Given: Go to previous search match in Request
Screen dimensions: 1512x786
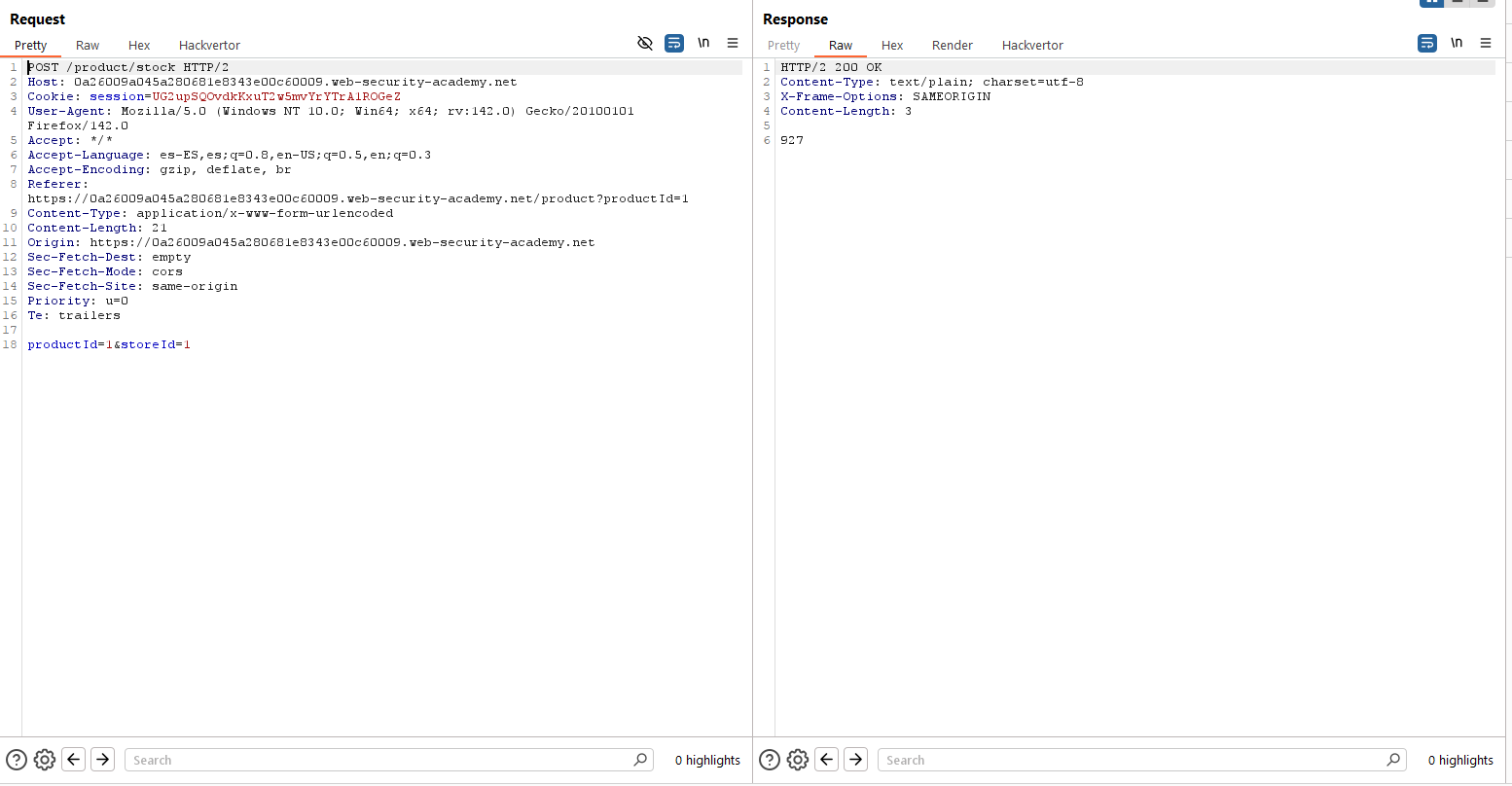Looking at the screenshot, I should 74,760.
